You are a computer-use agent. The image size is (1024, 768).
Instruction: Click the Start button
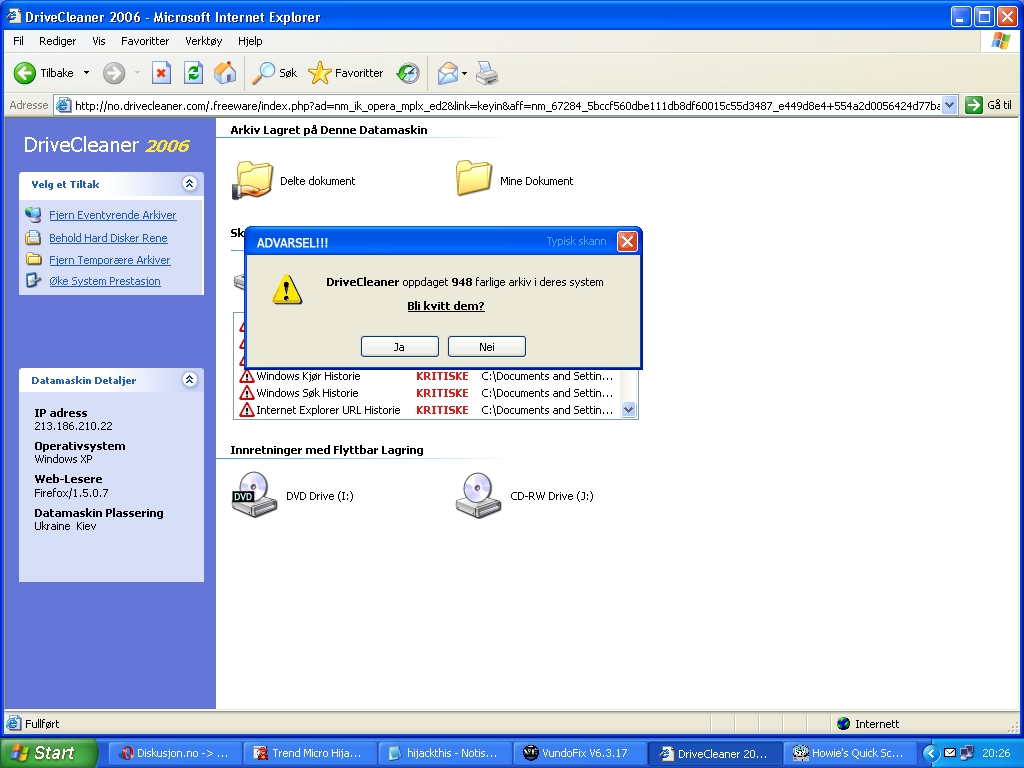tap(49, 753)
